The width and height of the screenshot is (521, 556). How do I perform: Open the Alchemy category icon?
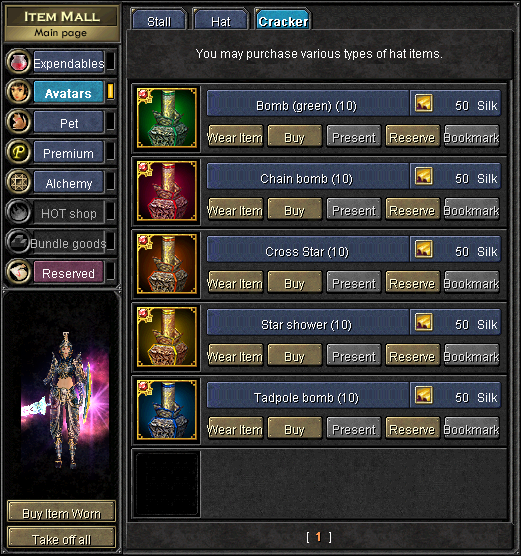pyautogui.click(x=18, y=182)
